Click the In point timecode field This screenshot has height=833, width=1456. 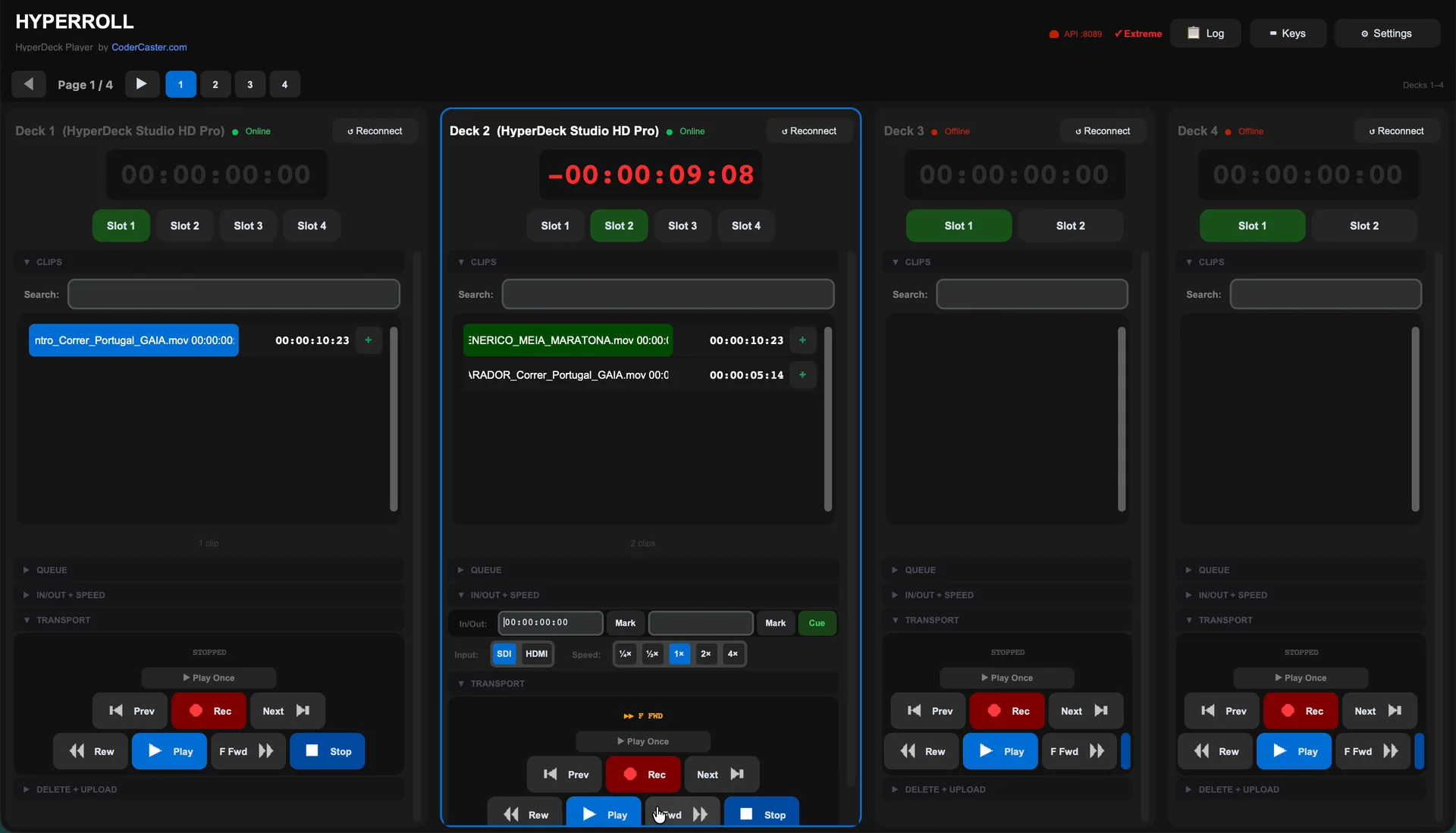pyautogui.click(x=551, y=623)
